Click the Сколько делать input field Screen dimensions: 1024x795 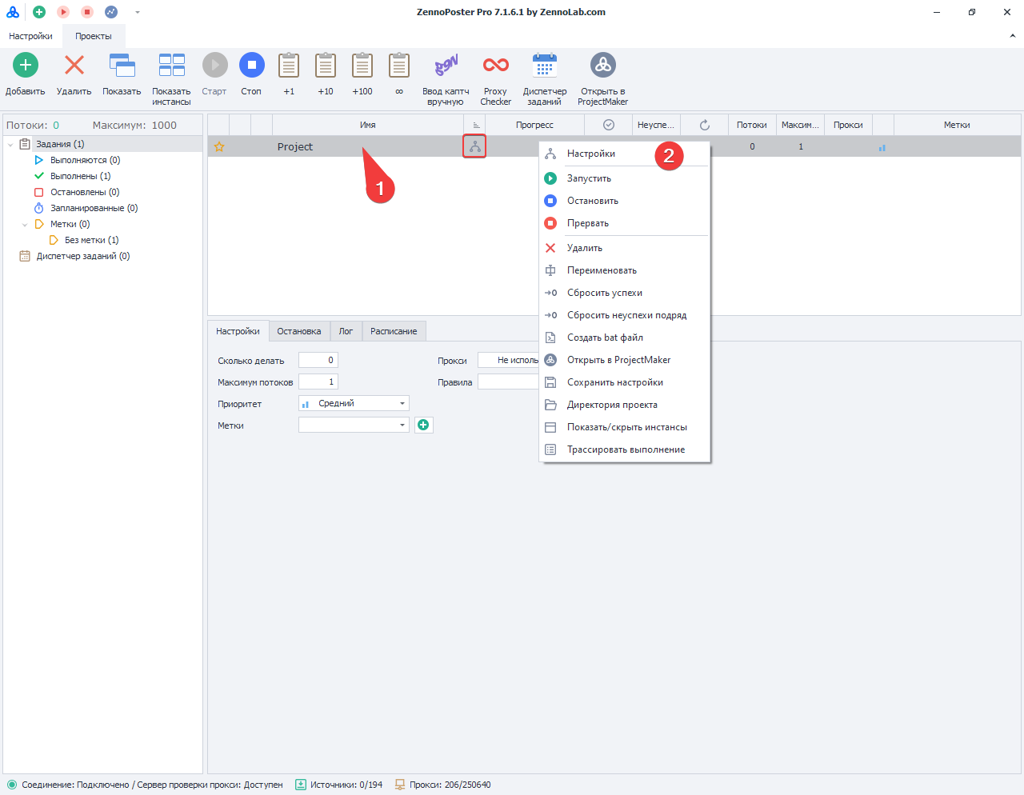[318, 360]
